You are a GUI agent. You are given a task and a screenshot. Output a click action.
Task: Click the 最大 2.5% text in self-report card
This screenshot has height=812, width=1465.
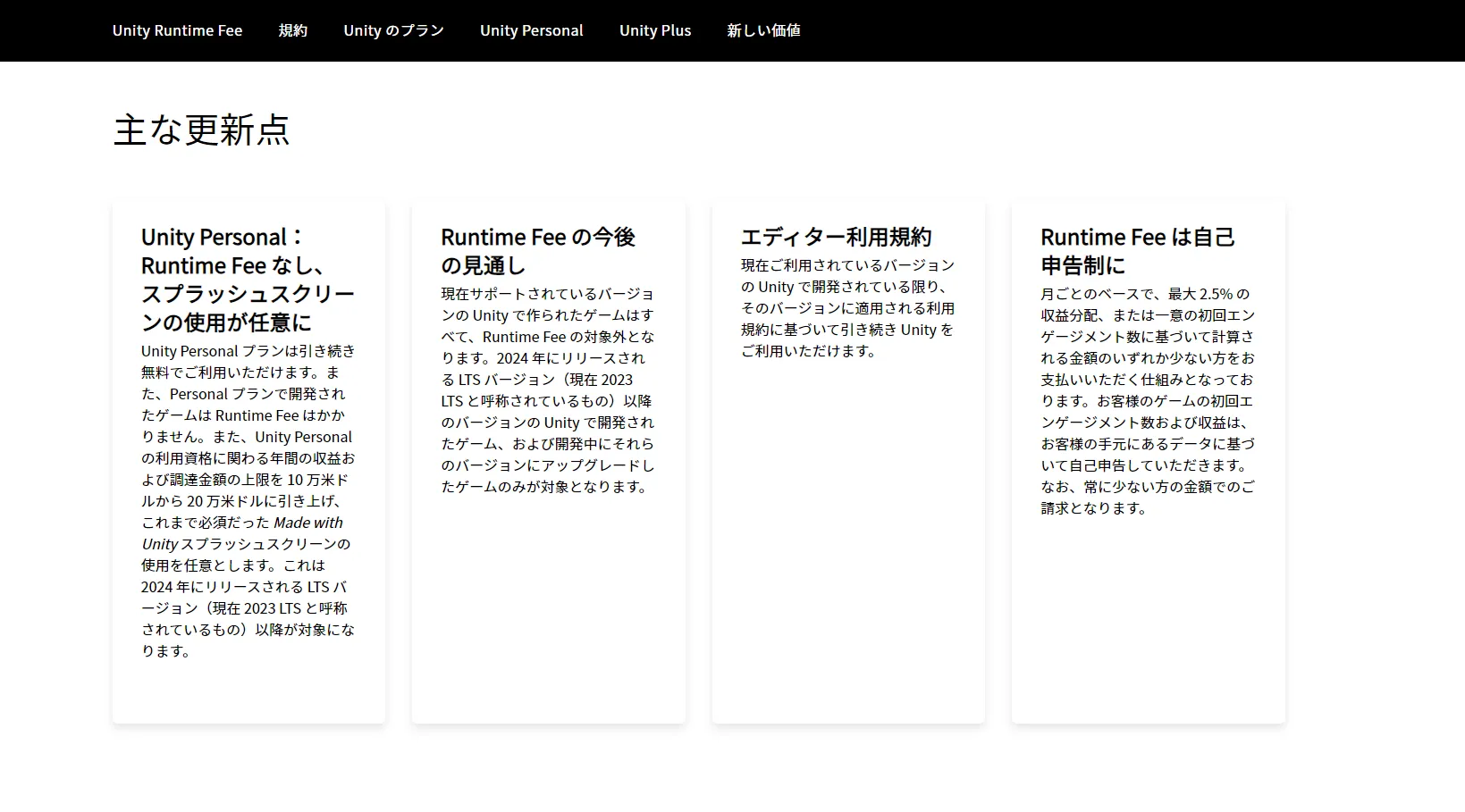1200,294
